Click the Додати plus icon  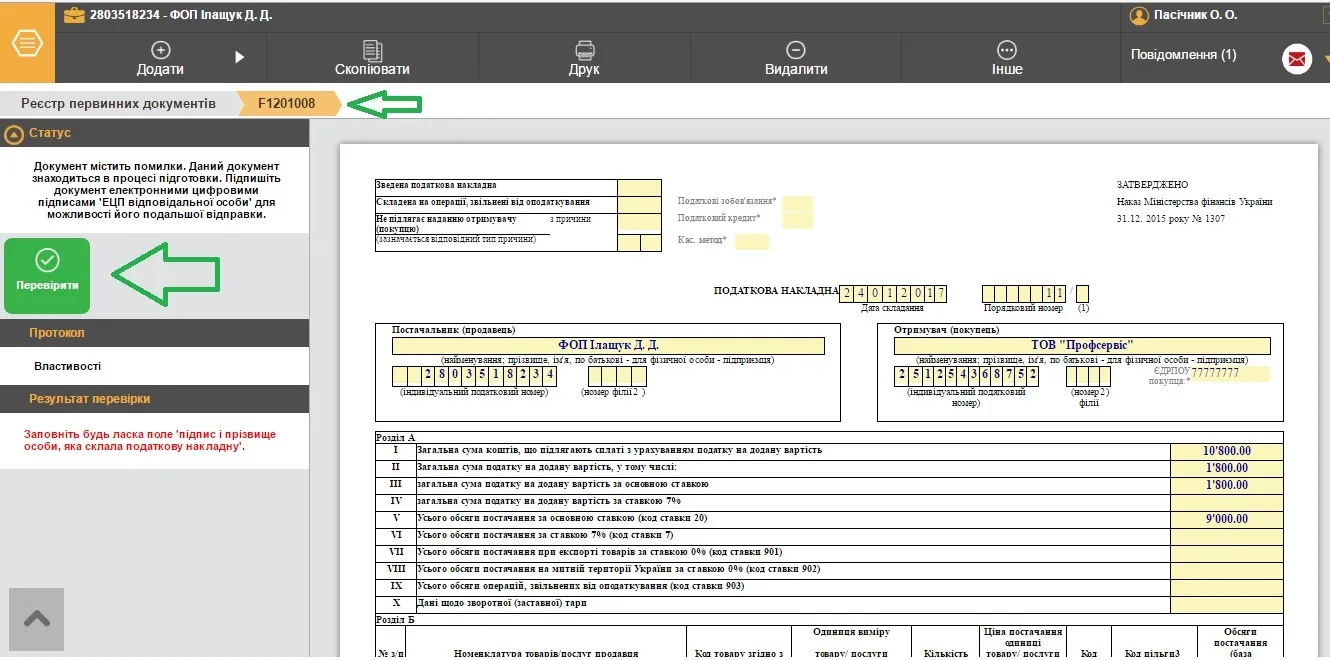coord(160,49)
